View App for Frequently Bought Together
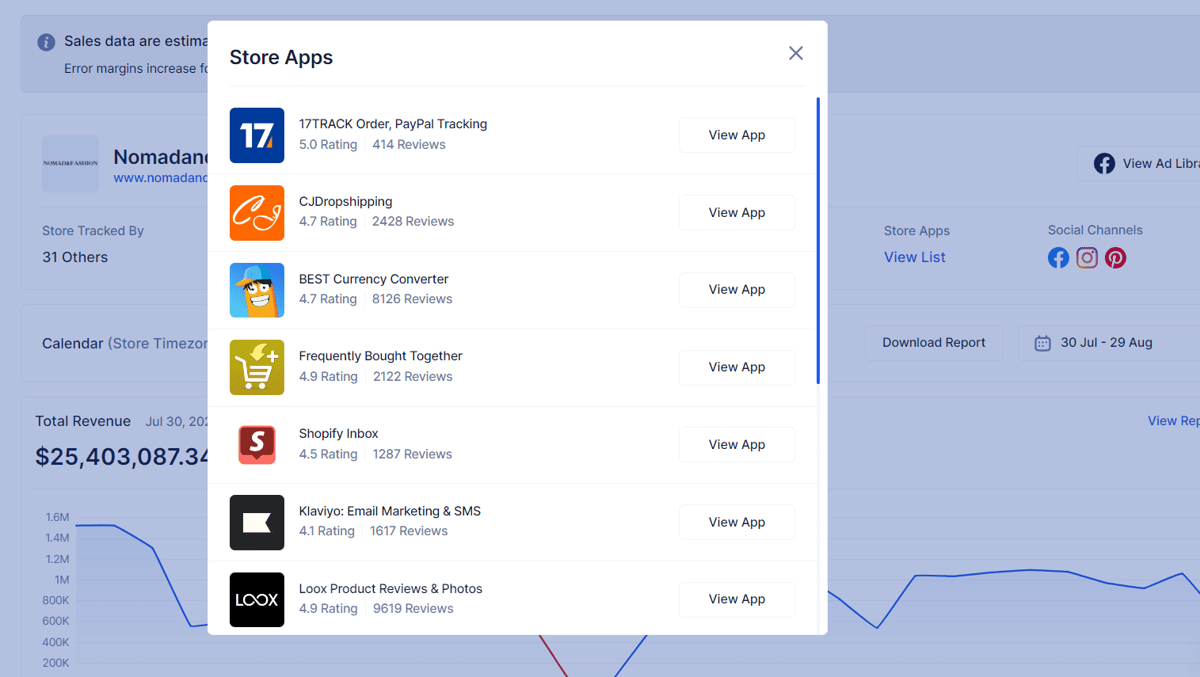The image size is (1200, 677). point(737,367)
